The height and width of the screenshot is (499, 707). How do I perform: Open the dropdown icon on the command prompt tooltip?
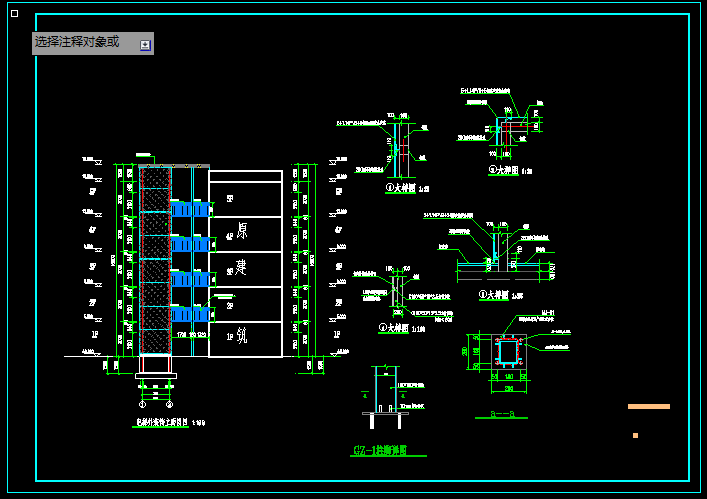click(145, 45)
